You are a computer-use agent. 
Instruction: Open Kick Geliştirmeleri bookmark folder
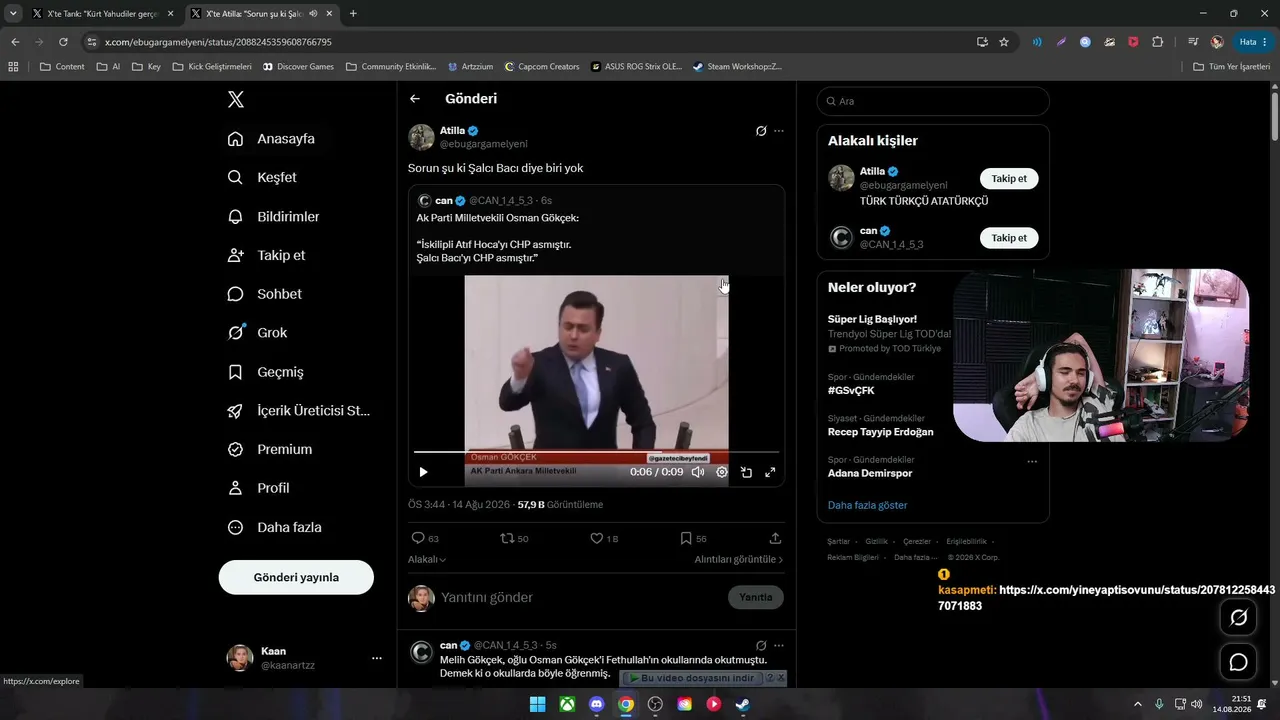point(212,67)
